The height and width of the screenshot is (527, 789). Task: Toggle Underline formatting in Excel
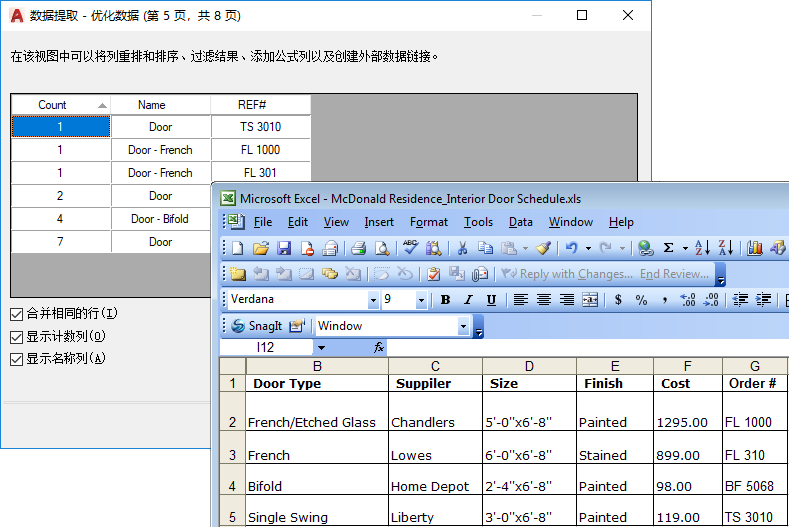coord(491,300)
